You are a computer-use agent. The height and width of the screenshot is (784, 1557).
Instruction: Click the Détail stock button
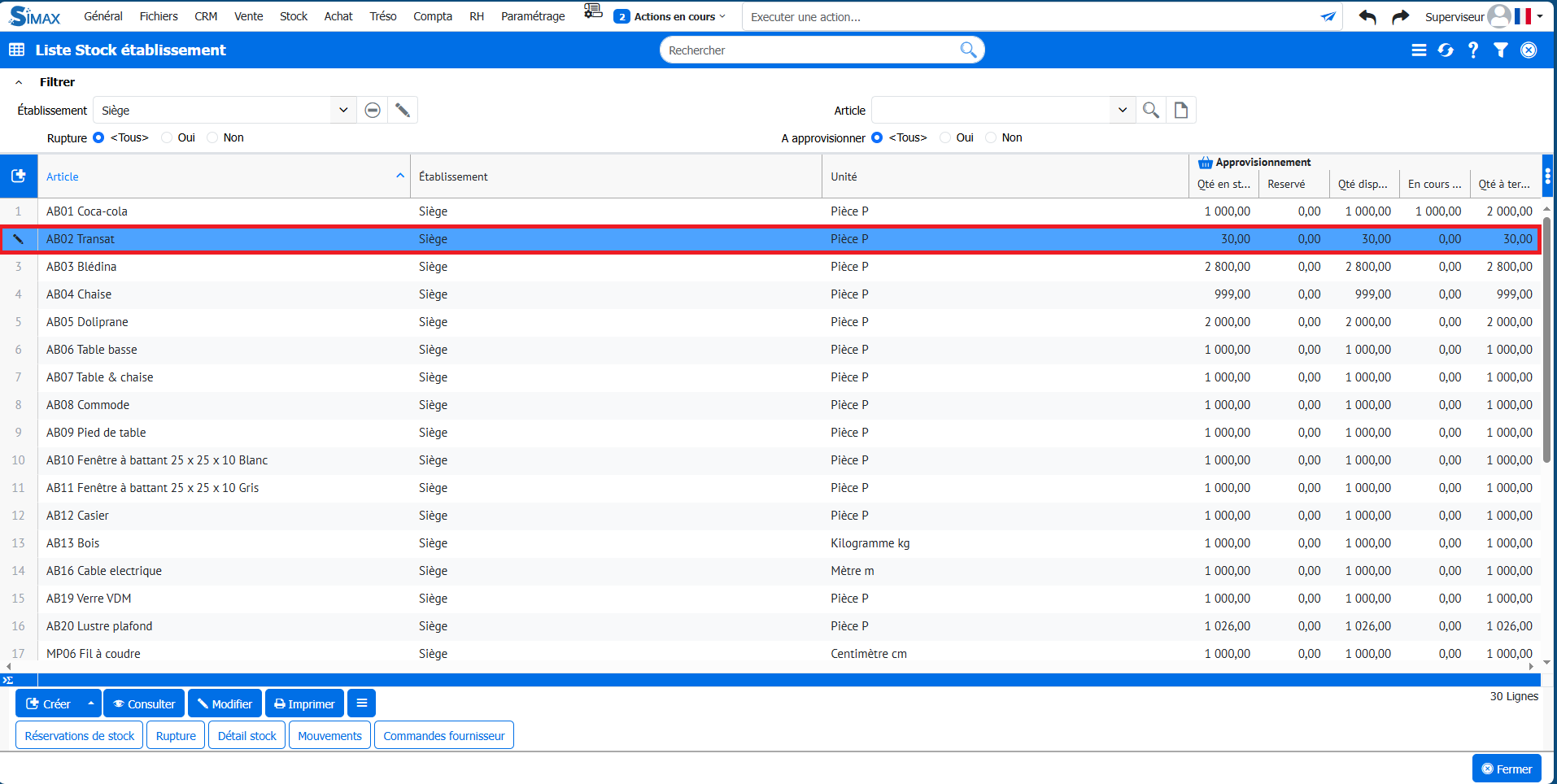(247, 736)
